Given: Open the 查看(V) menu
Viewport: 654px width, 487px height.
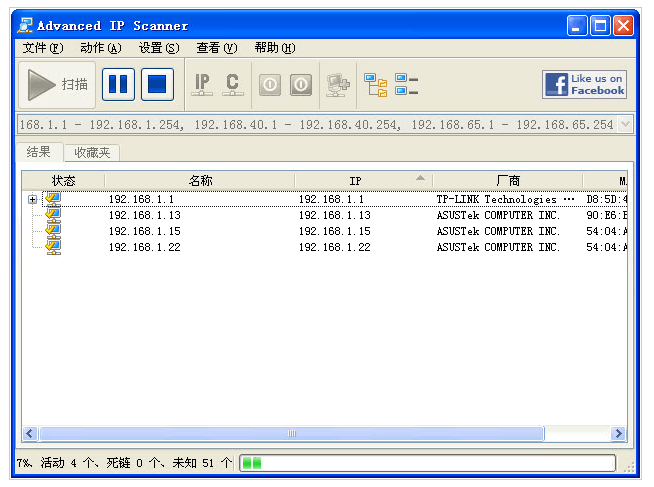Looking at the screenshot, I should [x=217, y=48].
